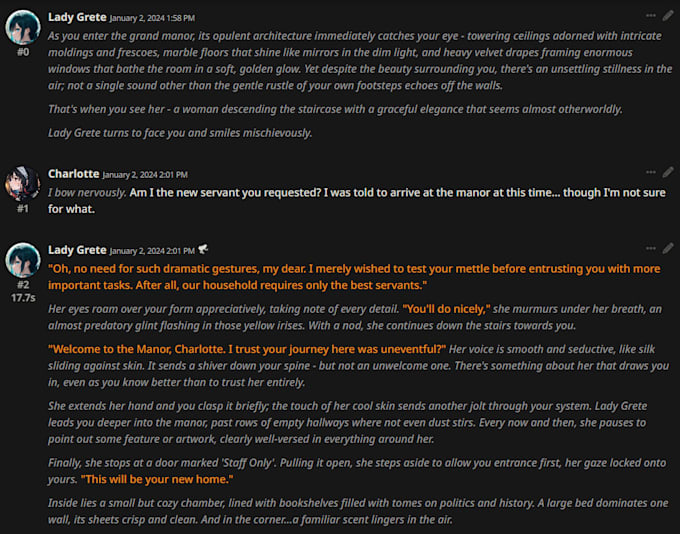Click Charlotte's 2:01 PM message timestamp
680x534 pixels.
click(145, 174)
